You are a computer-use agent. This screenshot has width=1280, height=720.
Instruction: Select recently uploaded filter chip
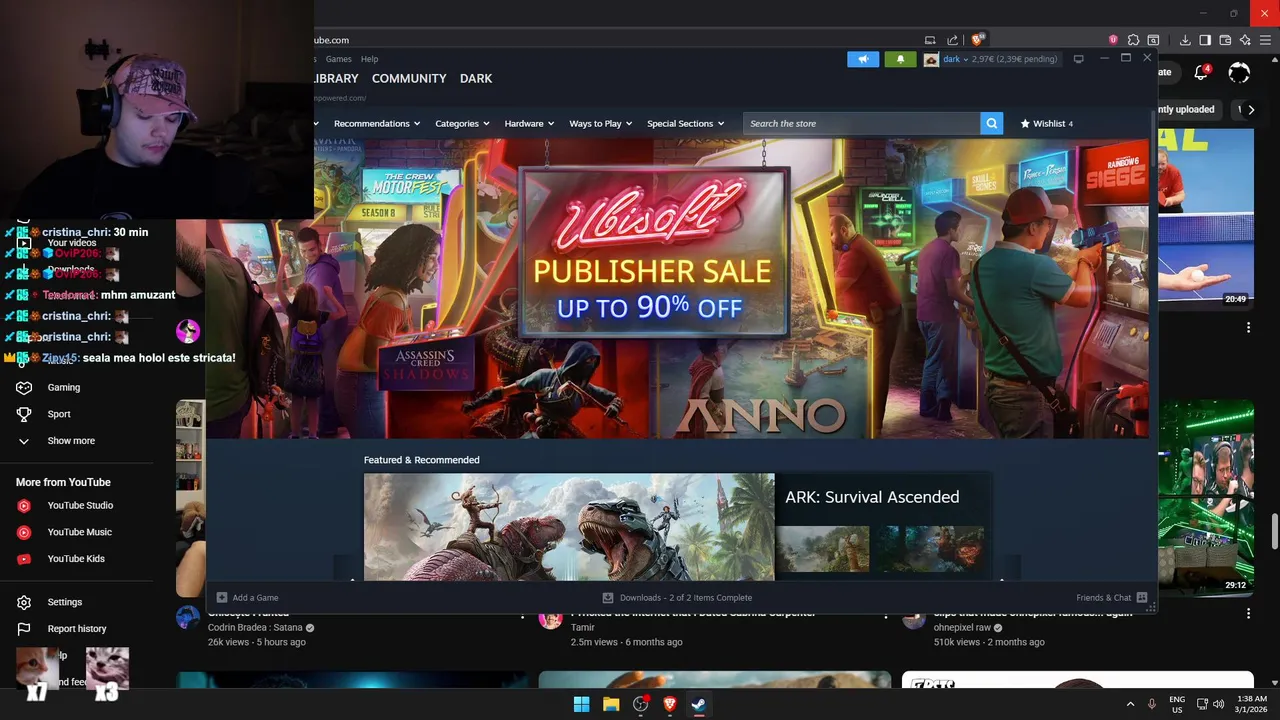pos(1188,110)
